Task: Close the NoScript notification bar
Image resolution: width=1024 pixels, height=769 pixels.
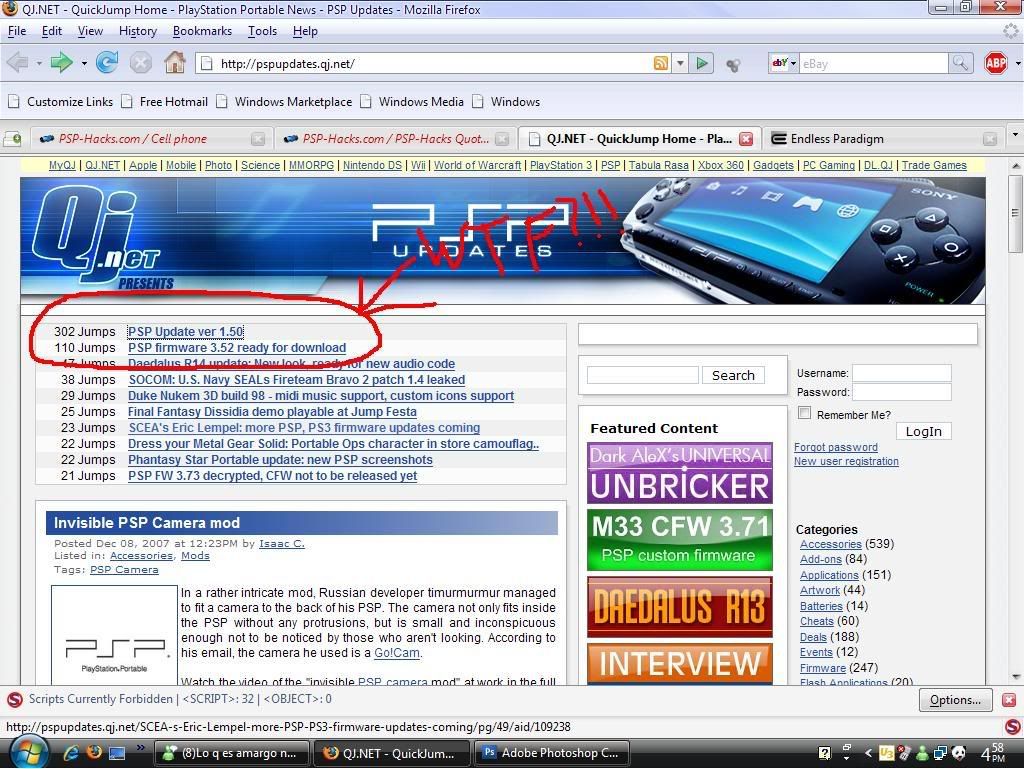Action: pyautogui.click(x=1009, y=700)
